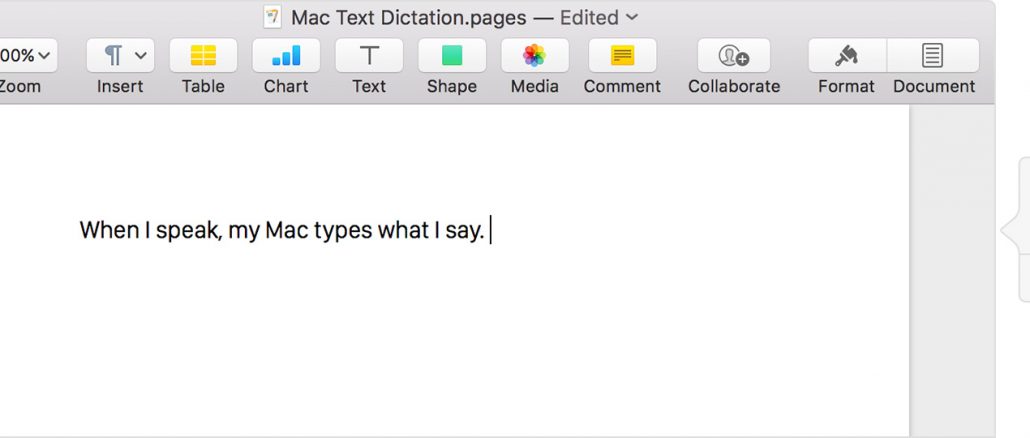Add a table with the Table icon

click(x=203, y=56)
